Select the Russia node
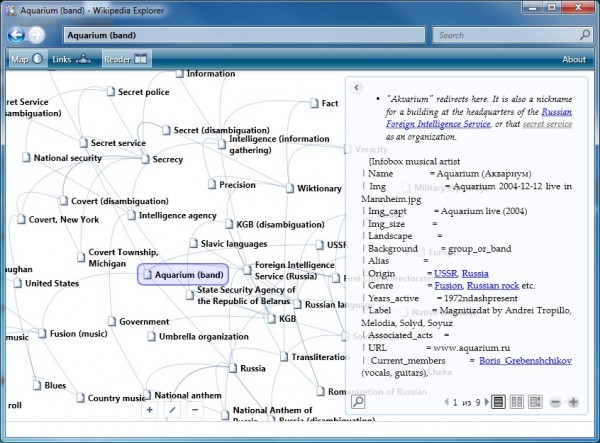600x443 pixels. pyautogui.click(x=247, y=368)
